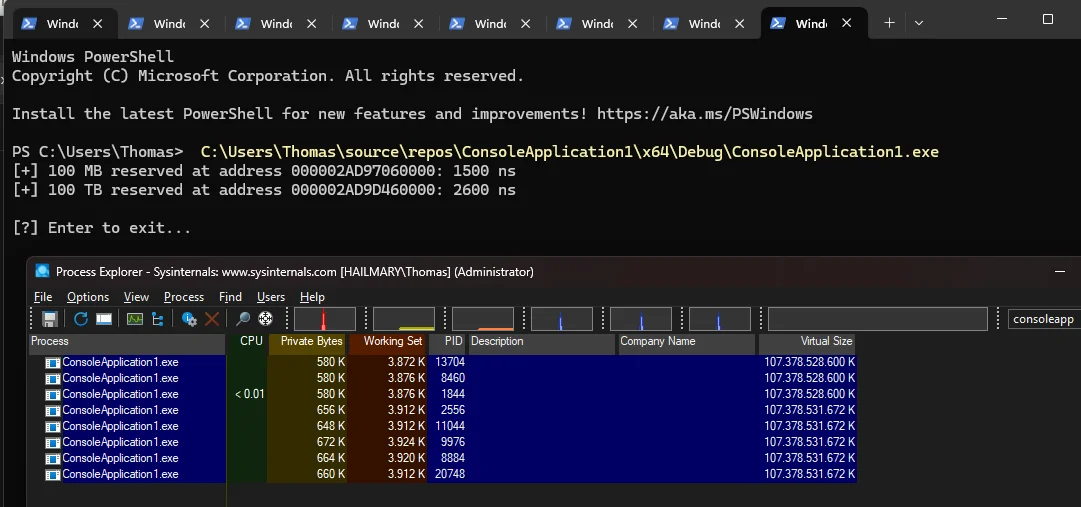Click the process icon for PID 20748
Image resolution: width=1081 pixels, height=507 pixels.
click(52, 475)
